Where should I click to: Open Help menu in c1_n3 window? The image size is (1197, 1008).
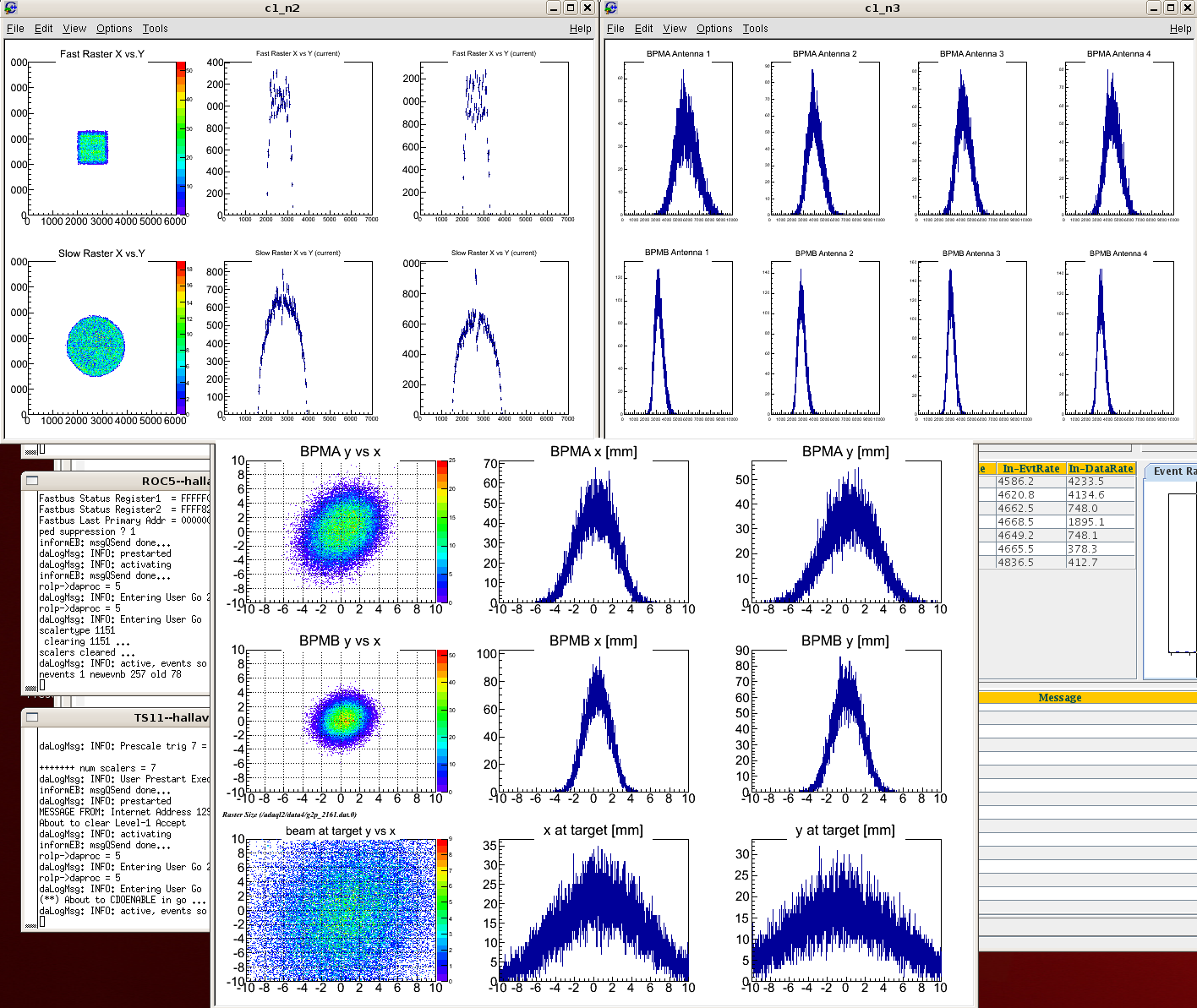point(1181,28)
